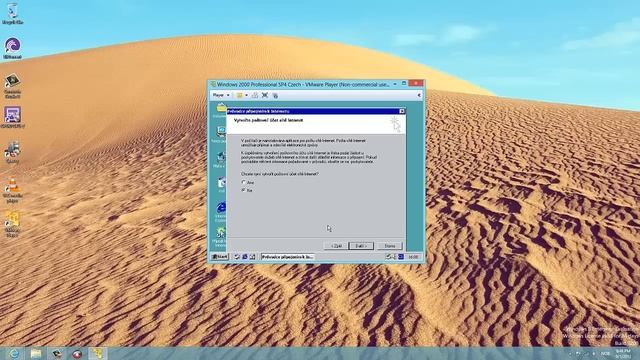This screenshot has height=360, width=640.
Task: Open the BitTorrent desktop shortcut
Action: click(12, 48)
